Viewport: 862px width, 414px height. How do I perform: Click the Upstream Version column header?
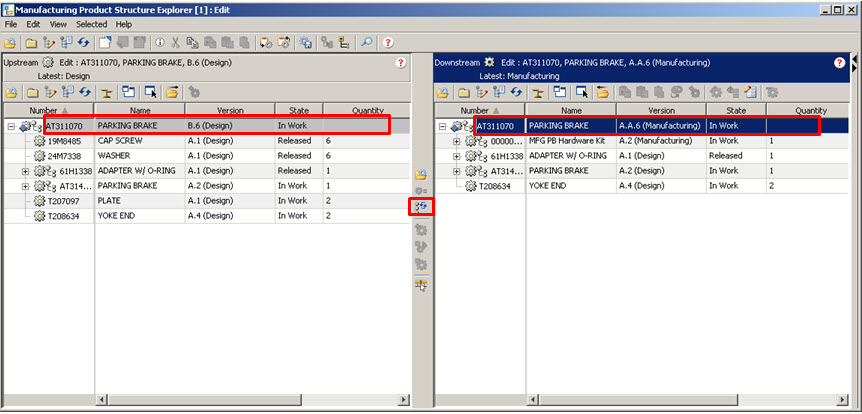pyautogui.click(x=230, y=111)
